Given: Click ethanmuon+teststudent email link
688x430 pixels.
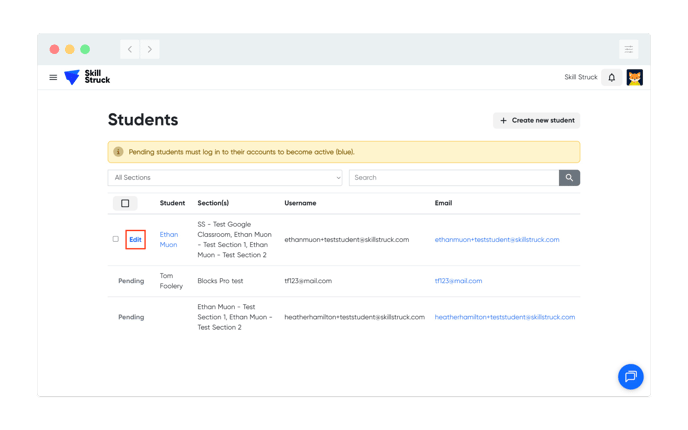Looking at the screenshot, I should tap(496, 240).
